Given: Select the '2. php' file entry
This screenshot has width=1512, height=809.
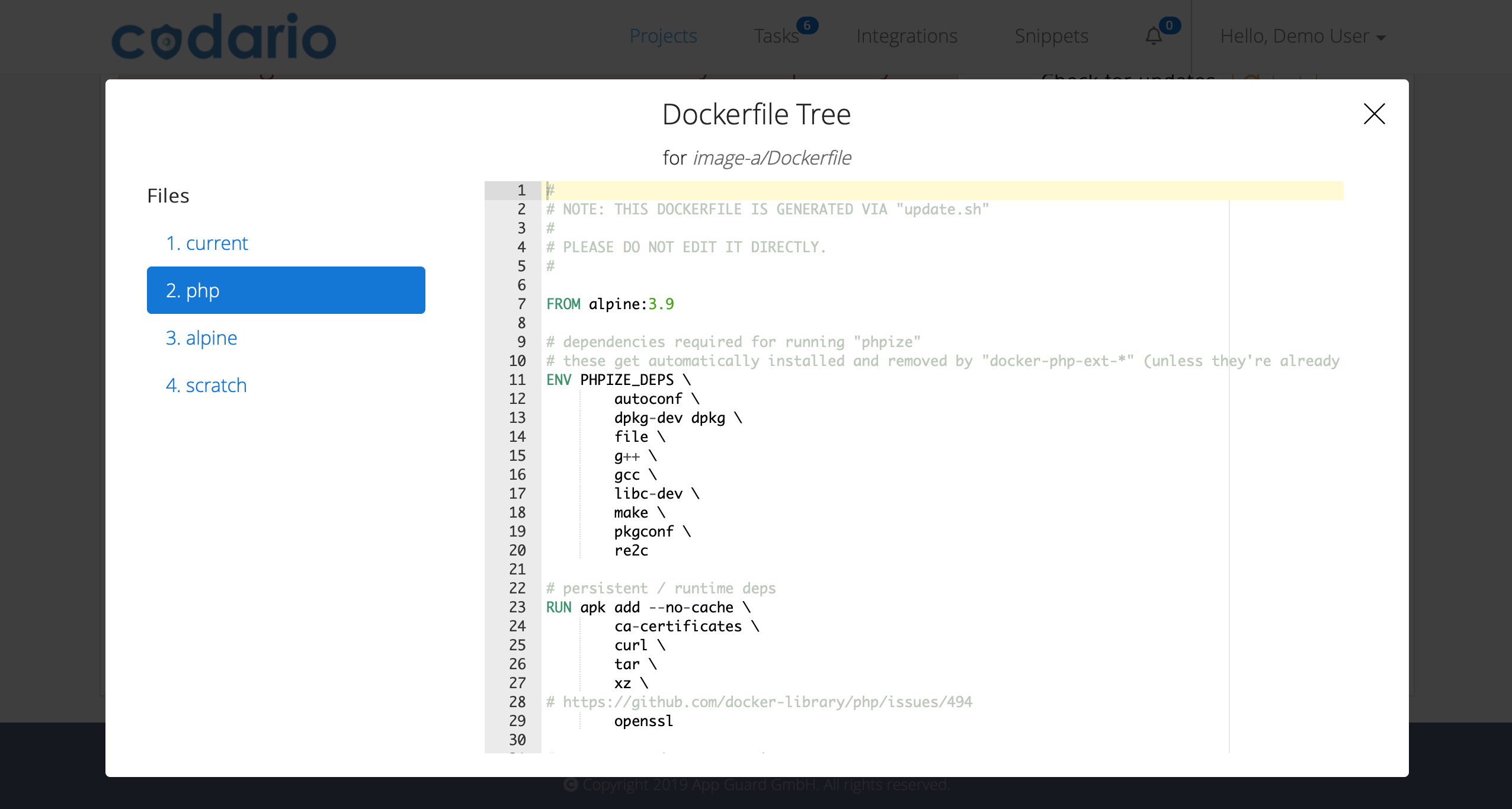Looking at the screenshot, I should [x=286, y=290].
